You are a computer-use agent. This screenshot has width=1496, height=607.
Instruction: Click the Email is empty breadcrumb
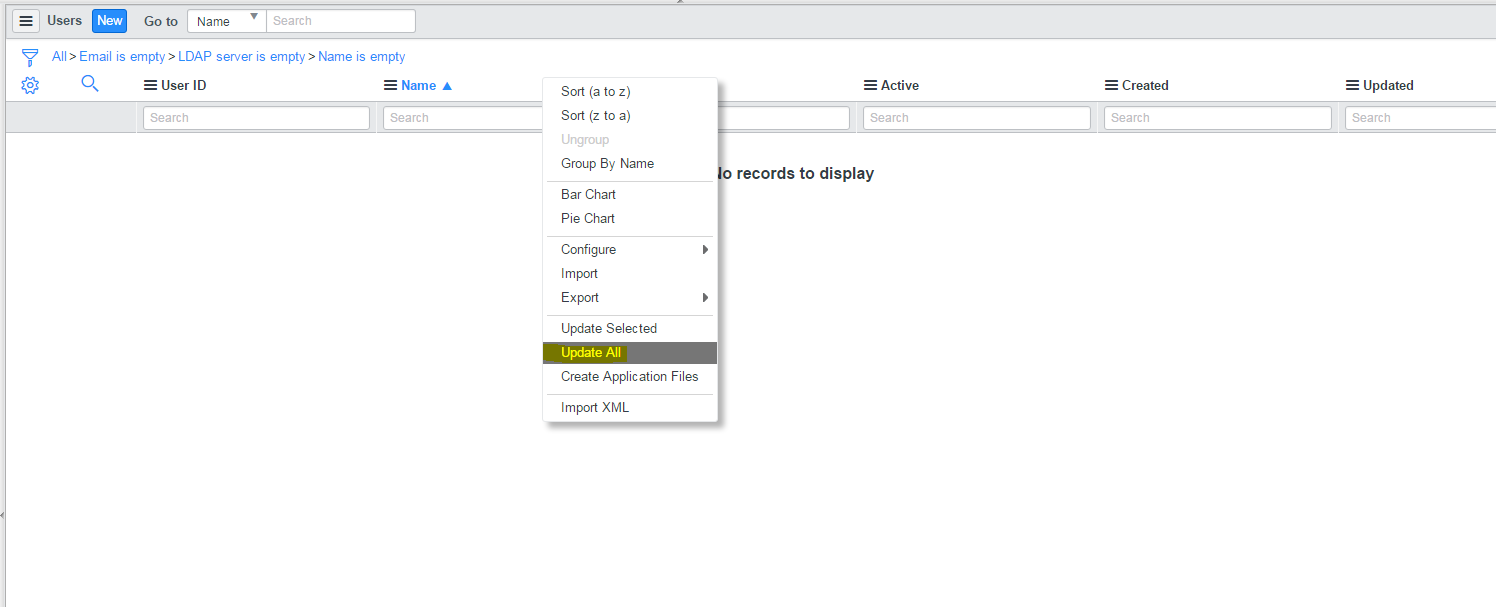click(x=122, y=57)
